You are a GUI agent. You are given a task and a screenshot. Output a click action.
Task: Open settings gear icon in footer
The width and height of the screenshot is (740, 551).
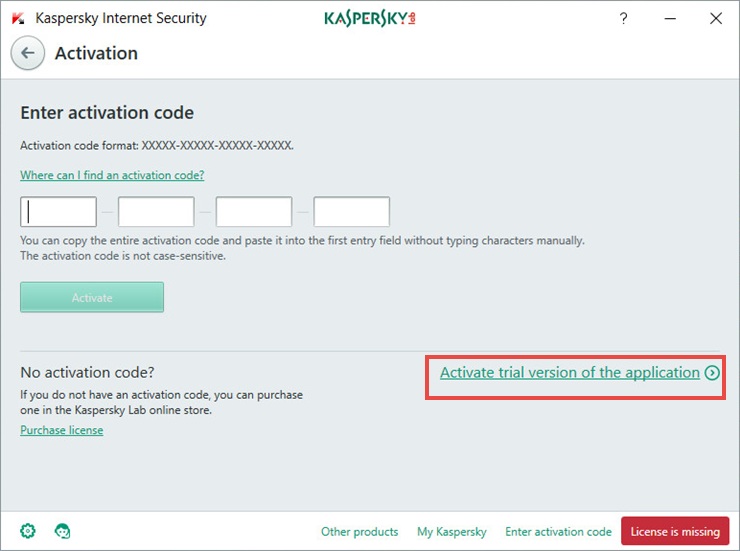(x=28, y=531)
